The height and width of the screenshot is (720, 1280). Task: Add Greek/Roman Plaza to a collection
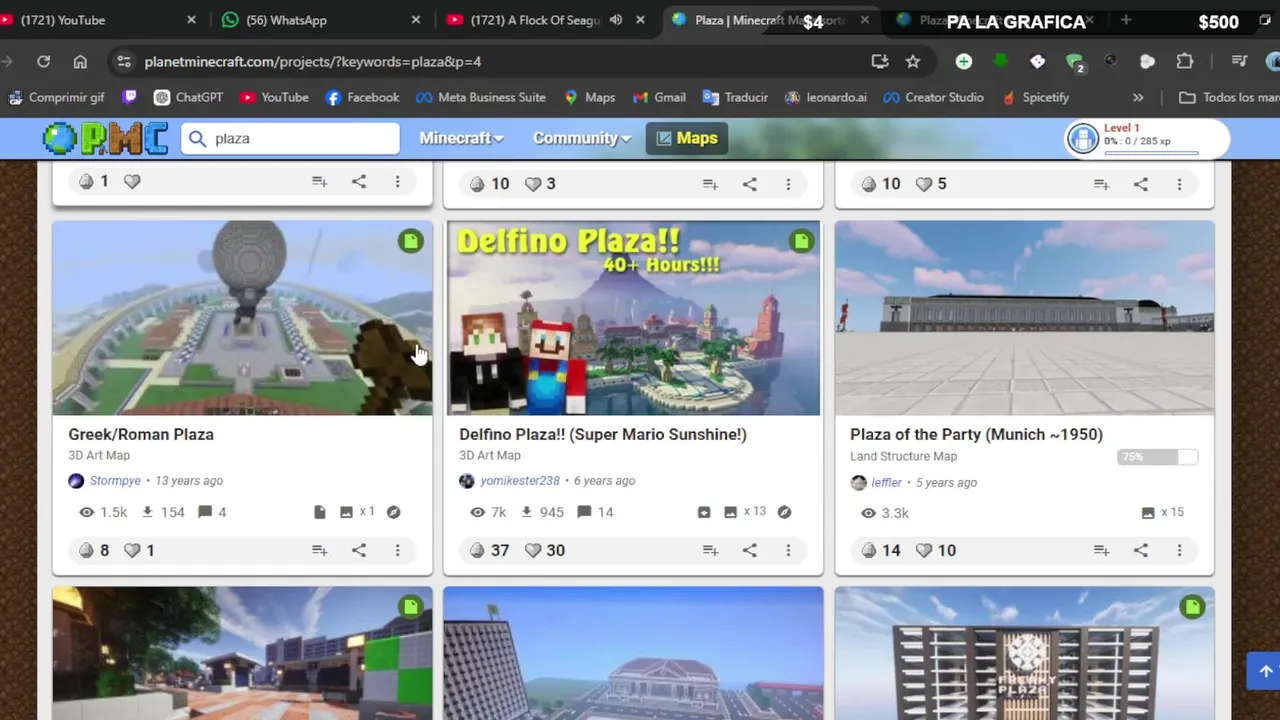pyautogui.click(x=319, y=550)
